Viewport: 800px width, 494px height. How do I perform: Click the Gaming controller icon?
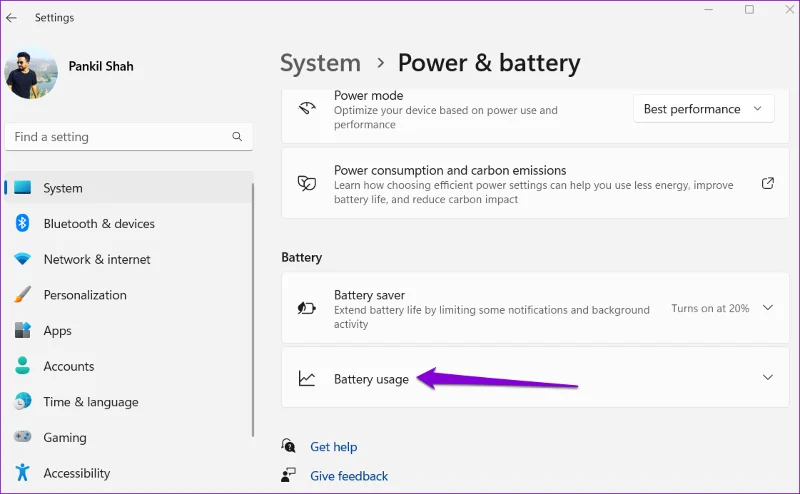(22, 437)
